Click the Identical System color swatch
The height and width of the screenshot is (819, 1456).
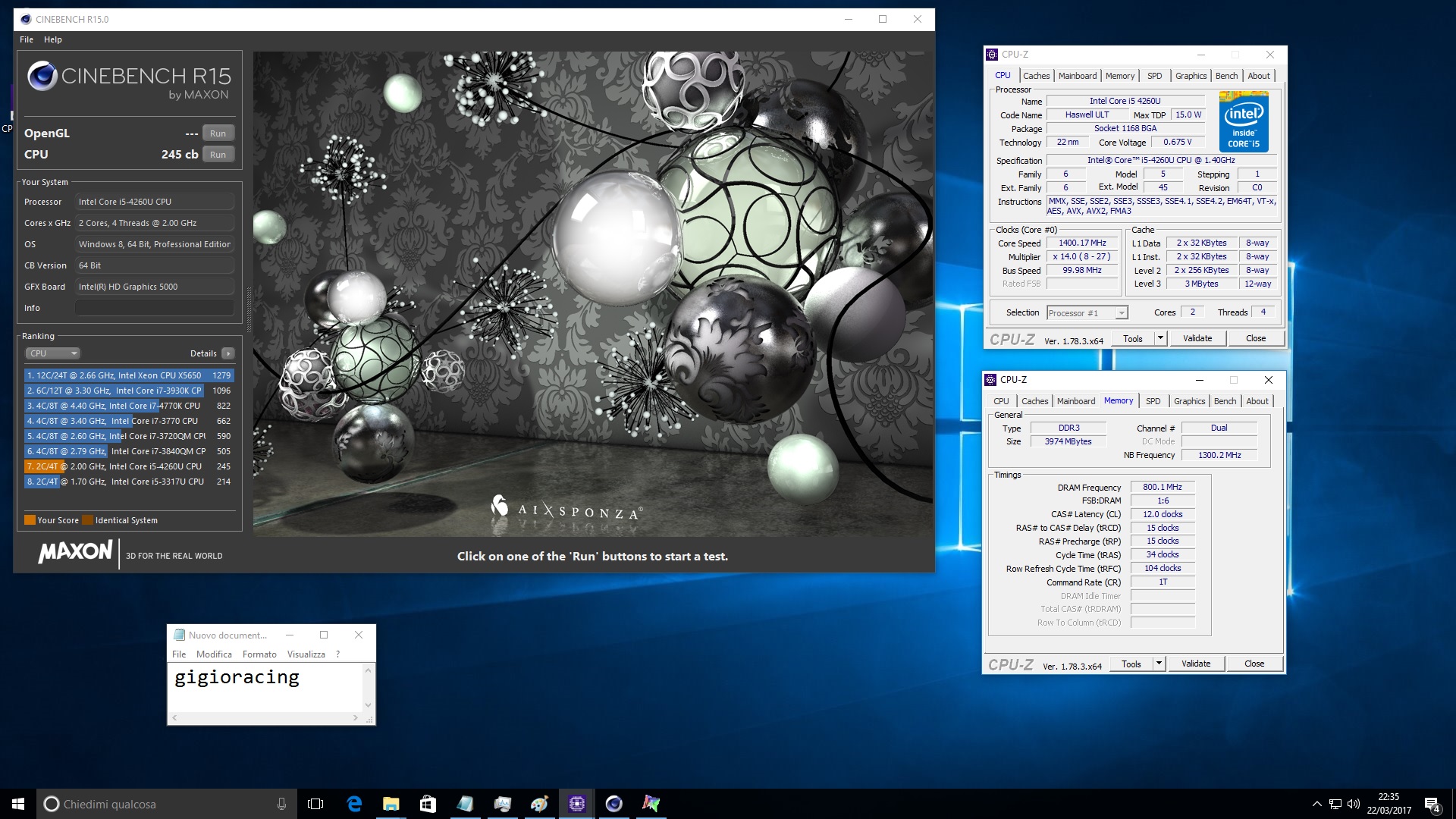click(x=87, y=520)
